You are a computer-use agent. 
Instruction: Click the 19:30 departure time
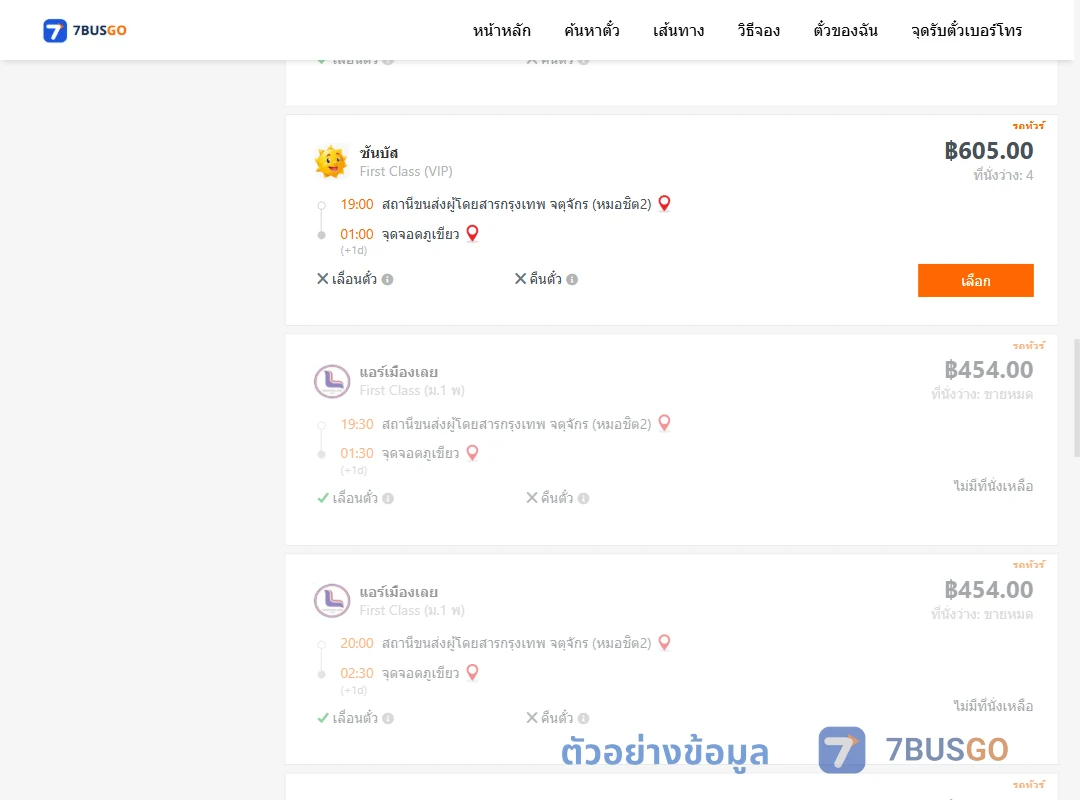tap(356, 424)
